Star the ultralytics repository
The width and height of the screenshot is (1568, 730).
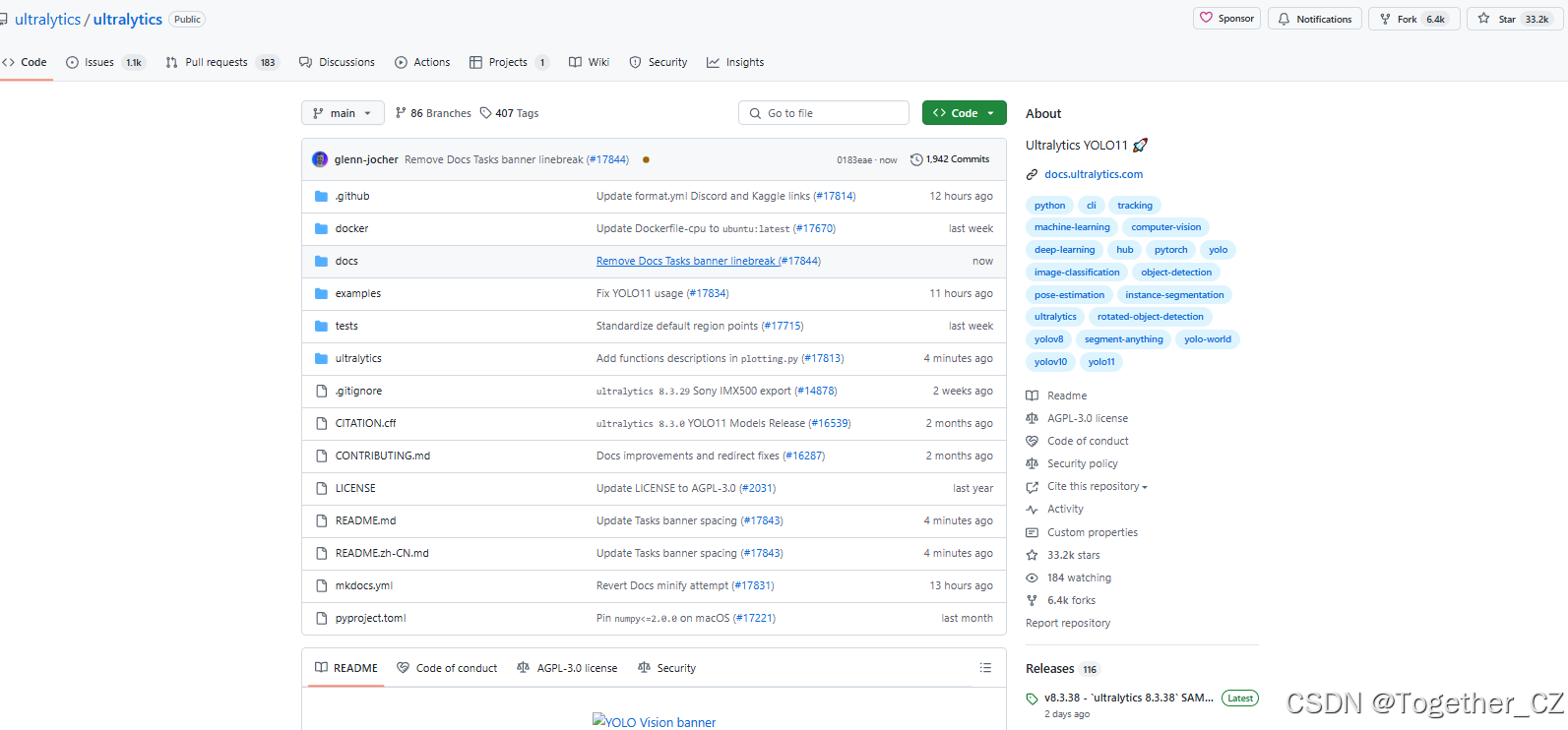click(x=1514, y=19)
